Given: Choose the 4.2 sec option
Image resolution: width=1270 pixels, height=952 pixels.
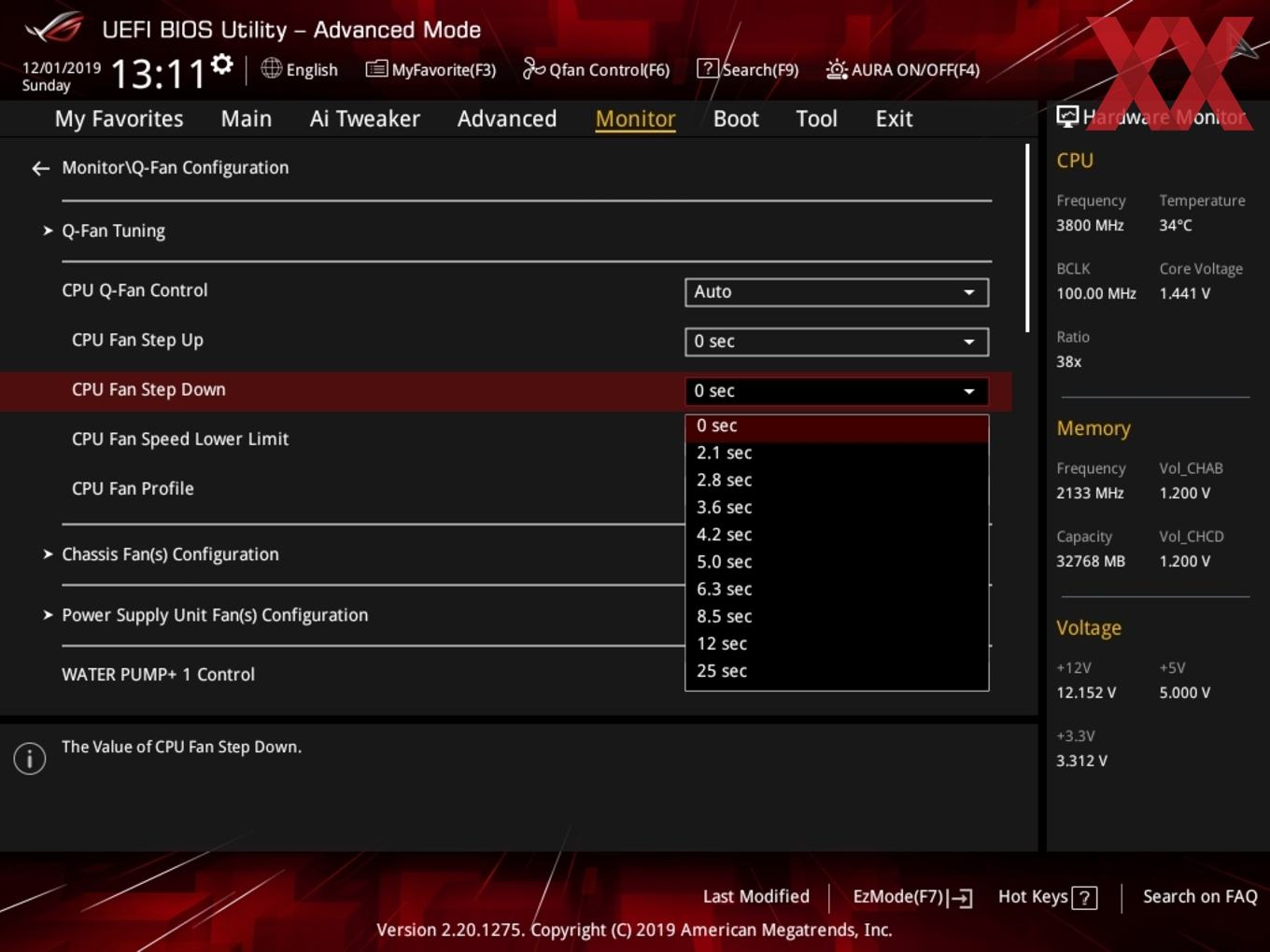Looking at the screenshot, I should [x=837, y=535].
